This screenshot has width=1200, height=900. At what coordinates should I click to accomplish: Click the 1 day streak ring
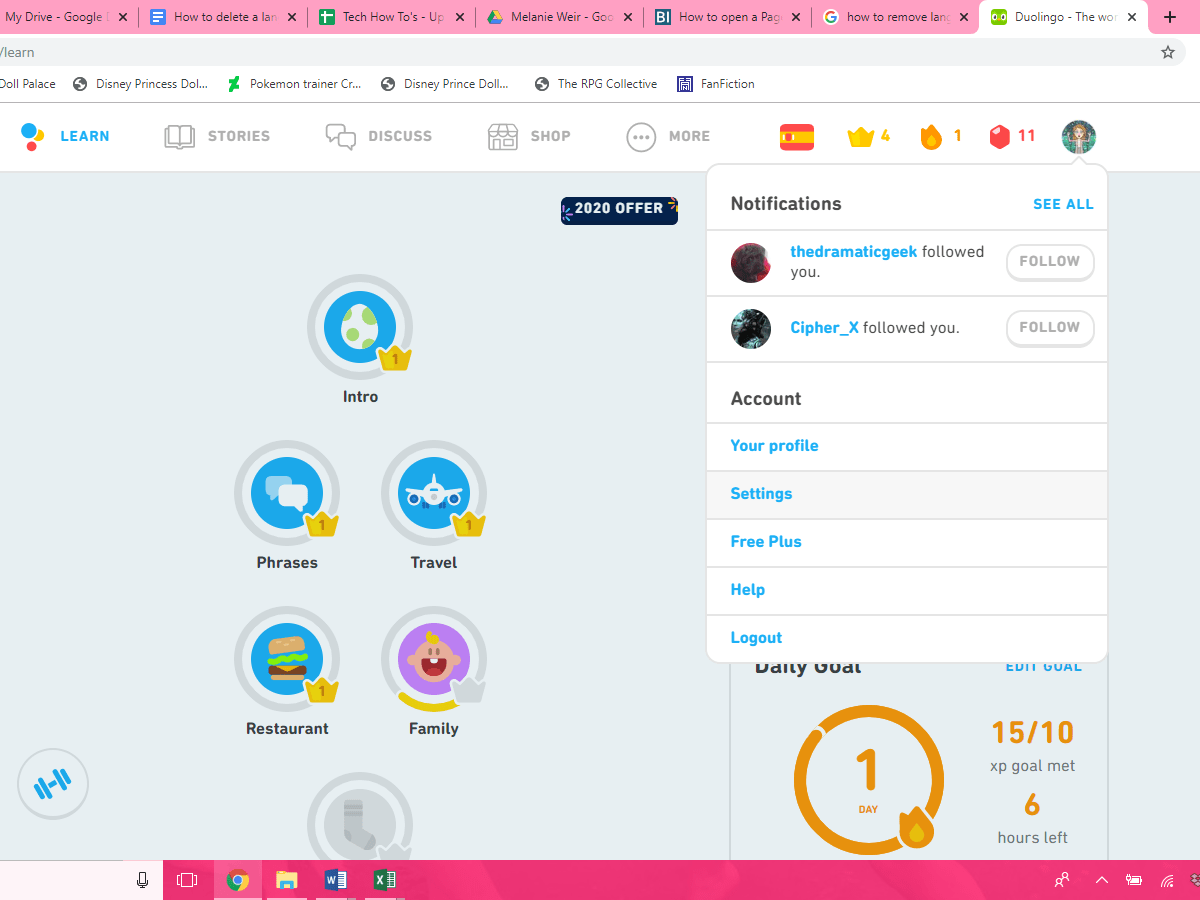pyautogui.click(x=868, y=780)
